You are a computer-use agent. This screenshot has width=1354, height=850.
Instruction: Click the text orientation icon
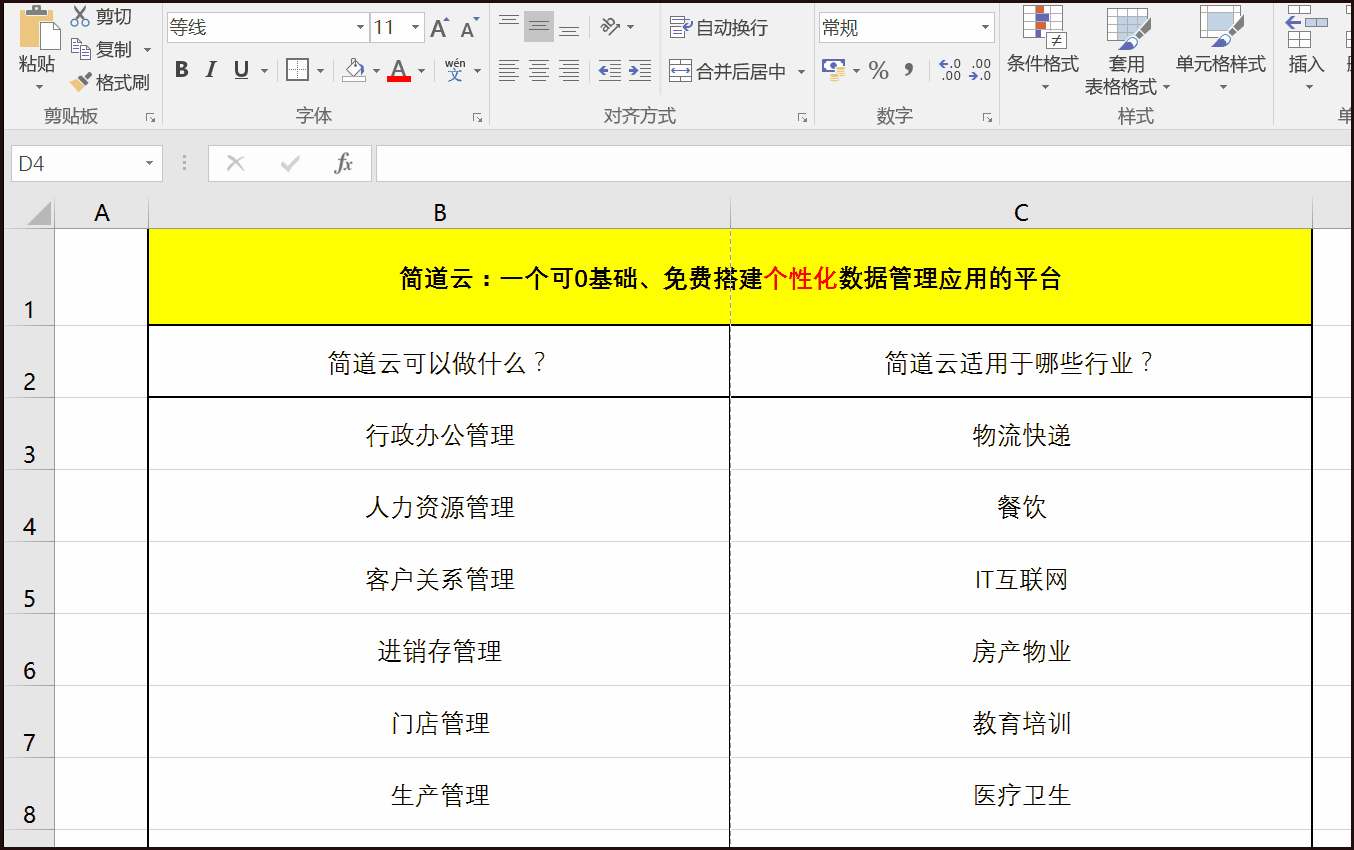point(611,26)
